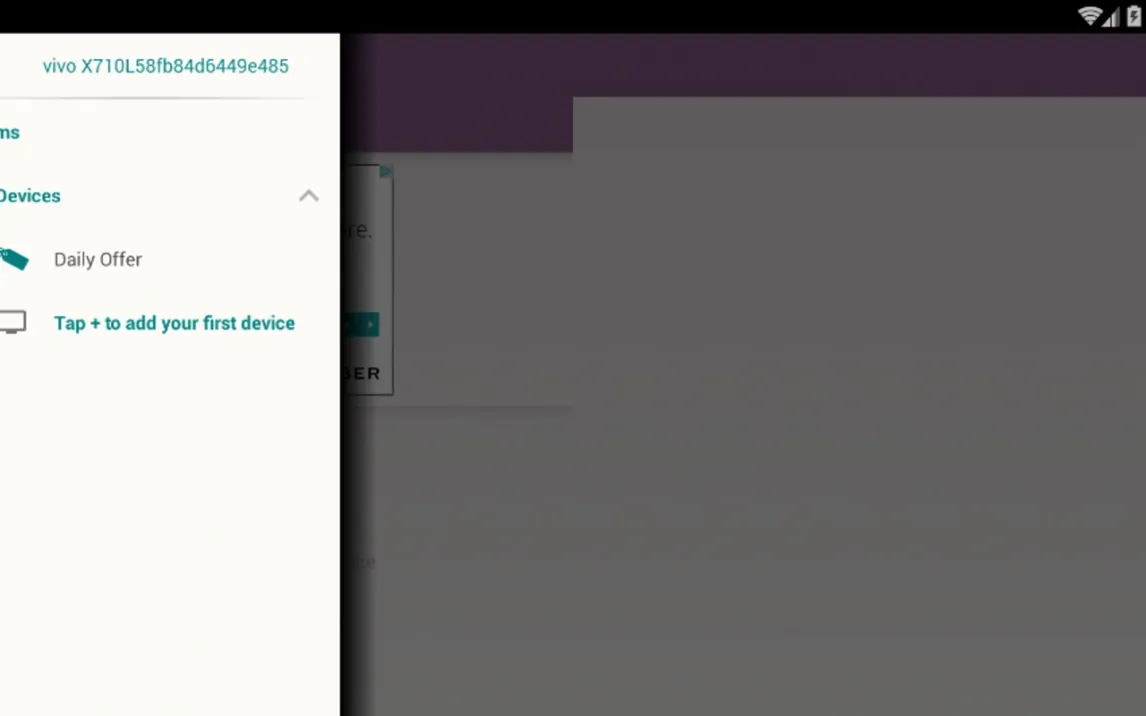Image resolution: width=1146 pixels, height=716 pixels.
Task: Dismiss the drawer by tapping the large grey panel
Action: (x=858, y=400)
